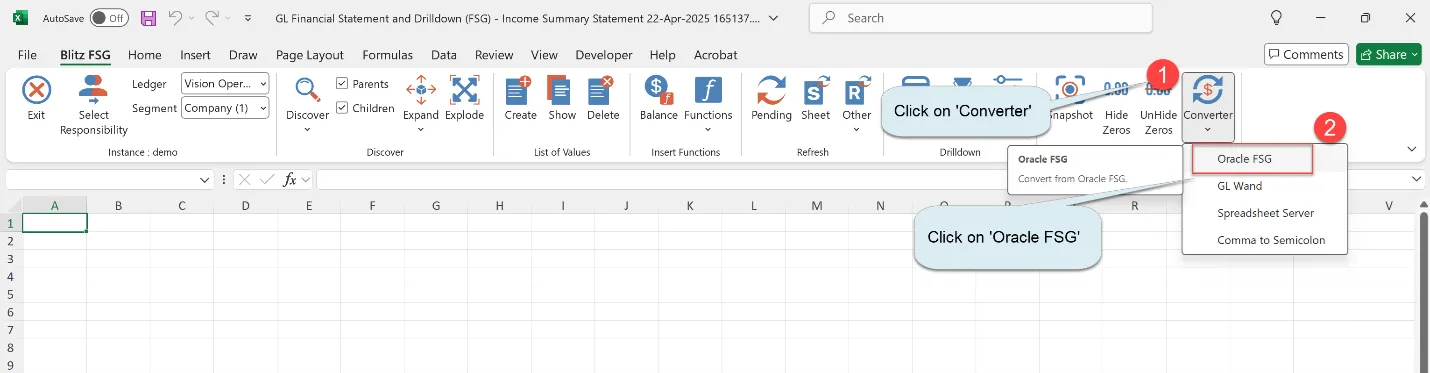The width and height of the screenshot is (1430, 373).
Task: Insert a Balance function
Action: tap(659, 98)
